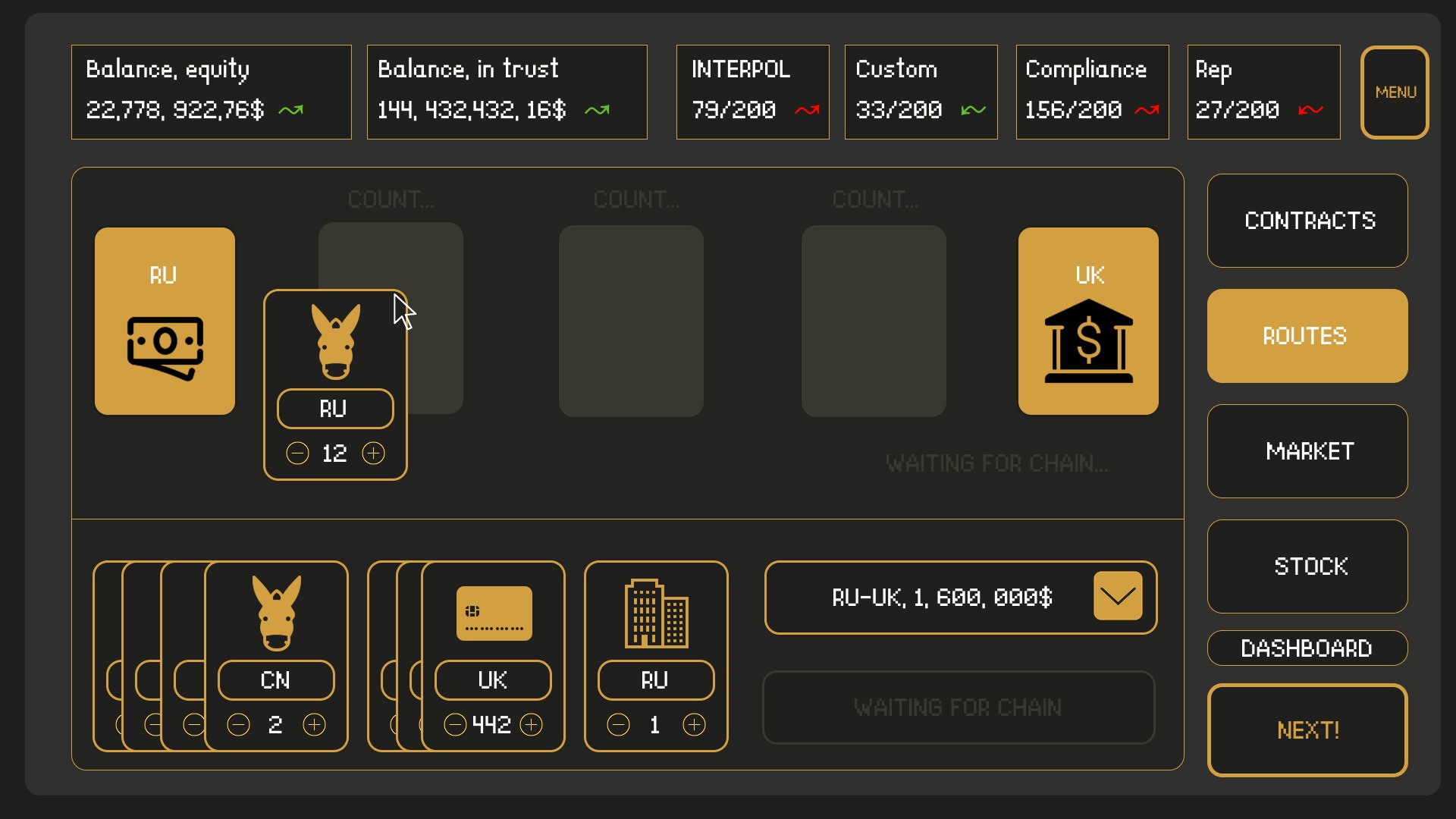Screen dimensions: 1456x819
Task: Open the STOCK section
Action: [1307, 566]
